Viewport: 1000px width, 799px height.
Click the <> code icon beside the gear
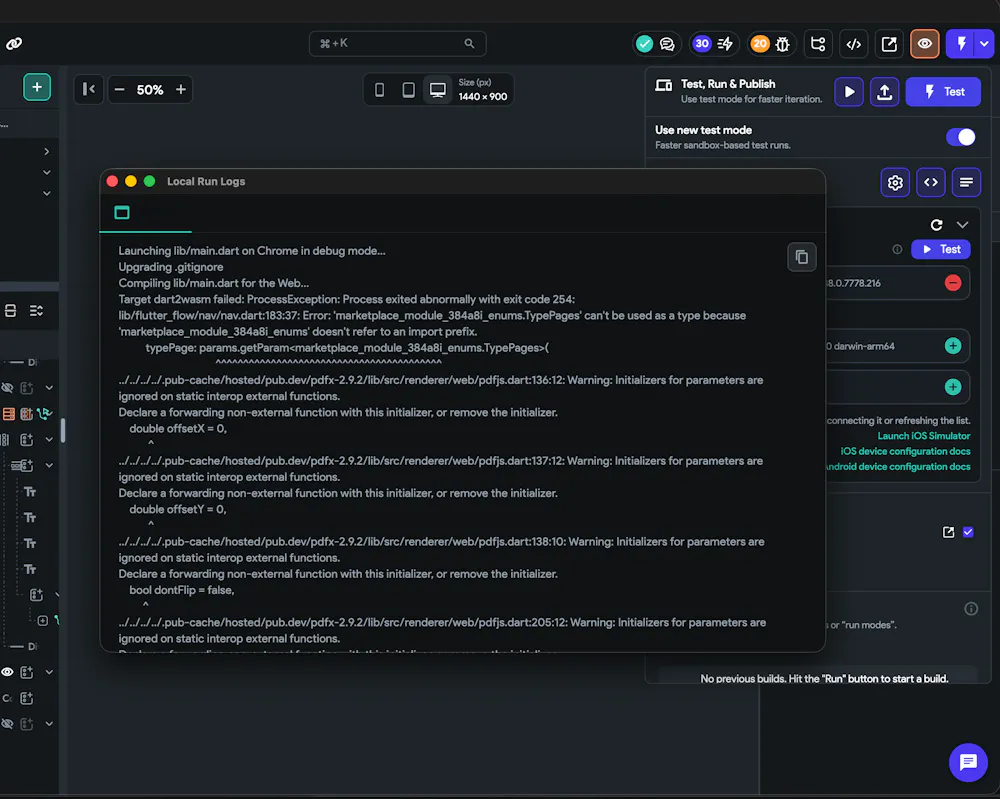coord(930,183)
